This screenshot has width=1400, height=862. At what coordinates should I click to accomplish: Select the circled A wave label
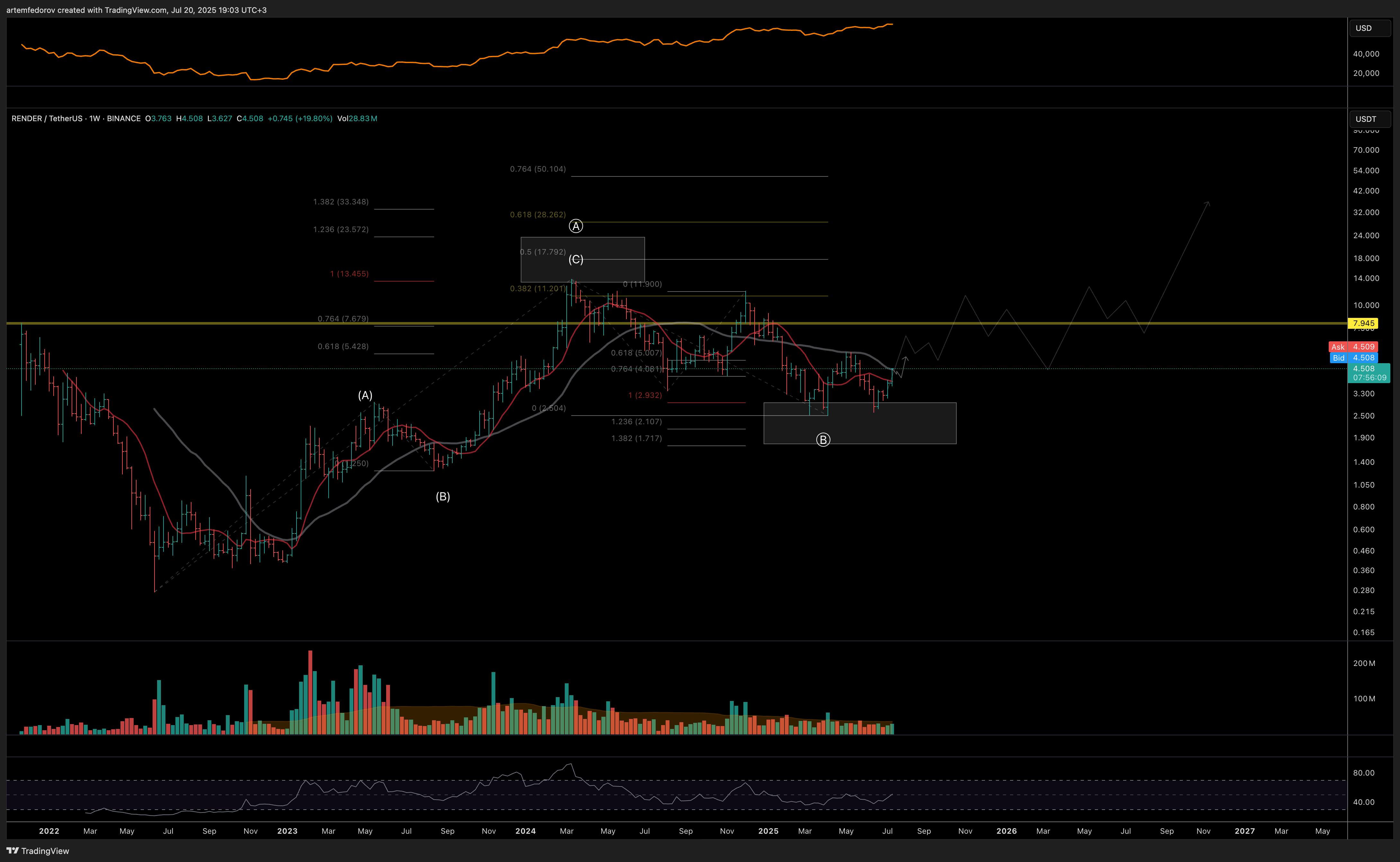click(x=576, y=226)
